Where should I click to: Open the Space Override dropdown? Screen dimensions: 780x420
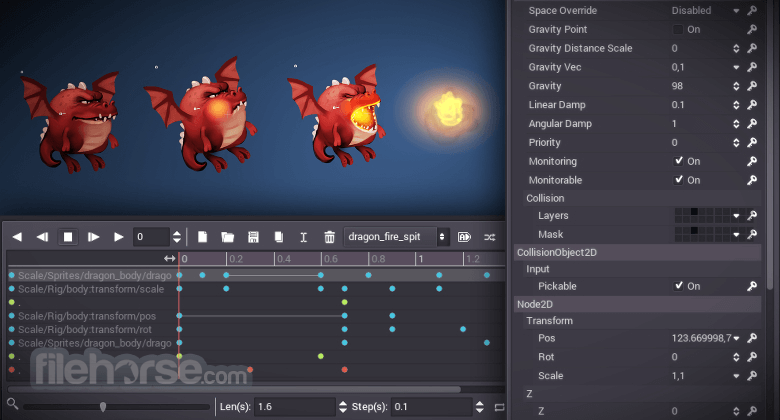(x=705, y=10)
